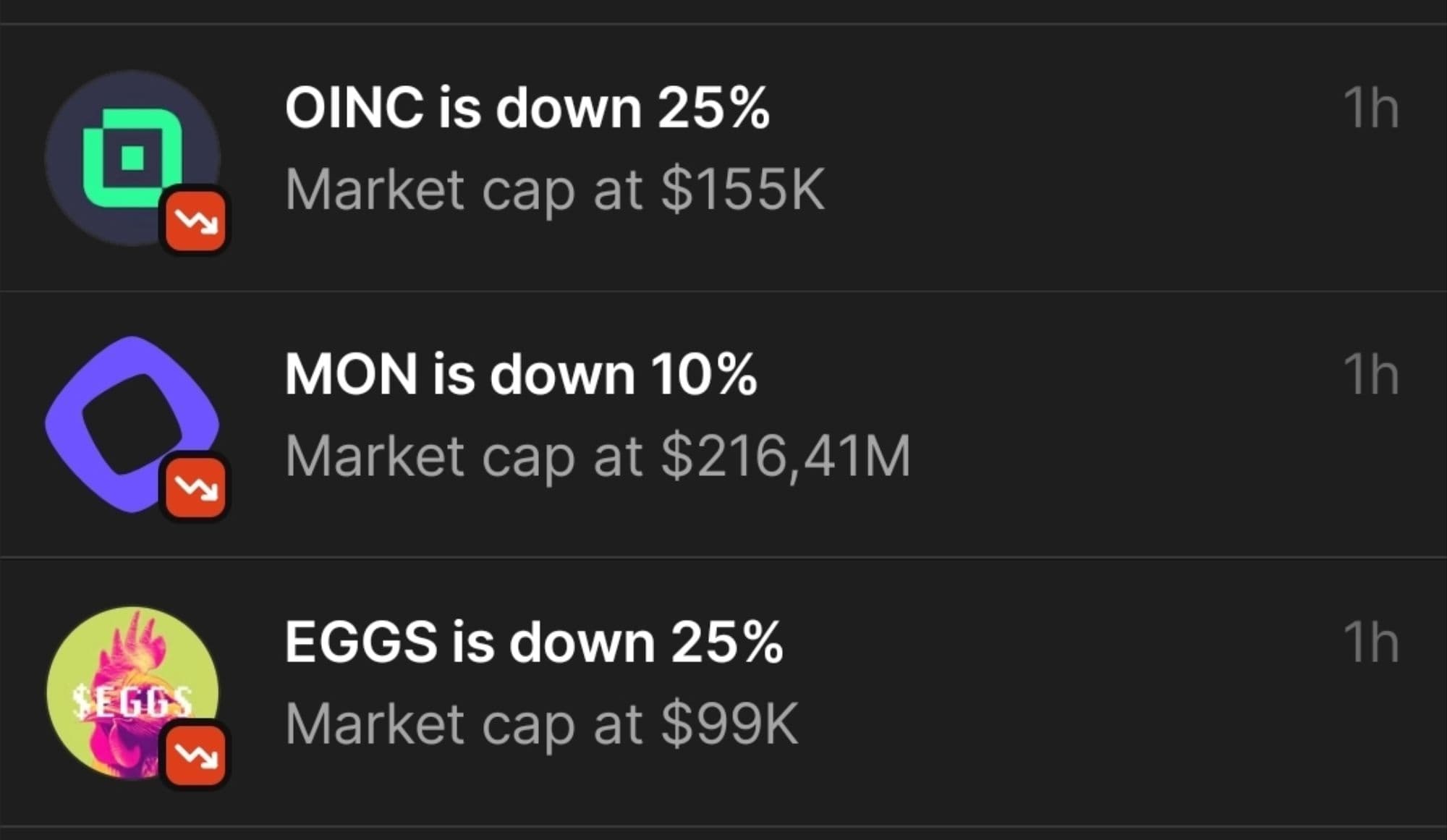Screen dimensions: 1447x840
Task: Click the green square OINC token logo
Action: click(131, 156)
